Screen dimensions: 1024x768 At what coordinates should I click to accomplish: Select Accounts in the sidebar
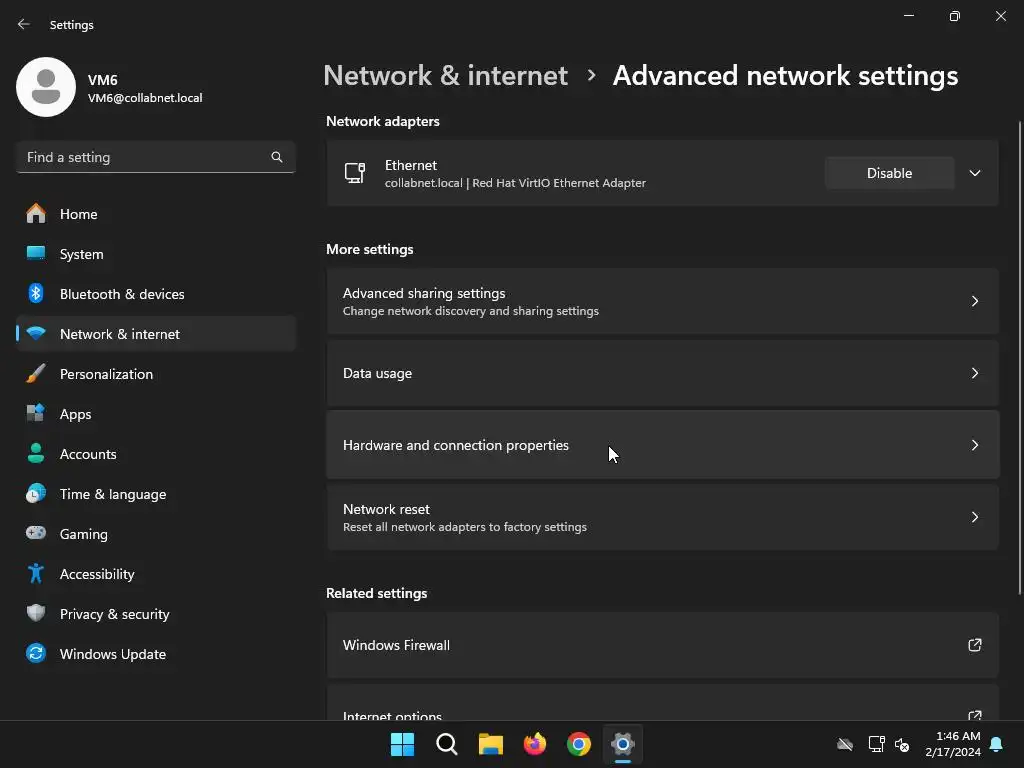[88, 454]
